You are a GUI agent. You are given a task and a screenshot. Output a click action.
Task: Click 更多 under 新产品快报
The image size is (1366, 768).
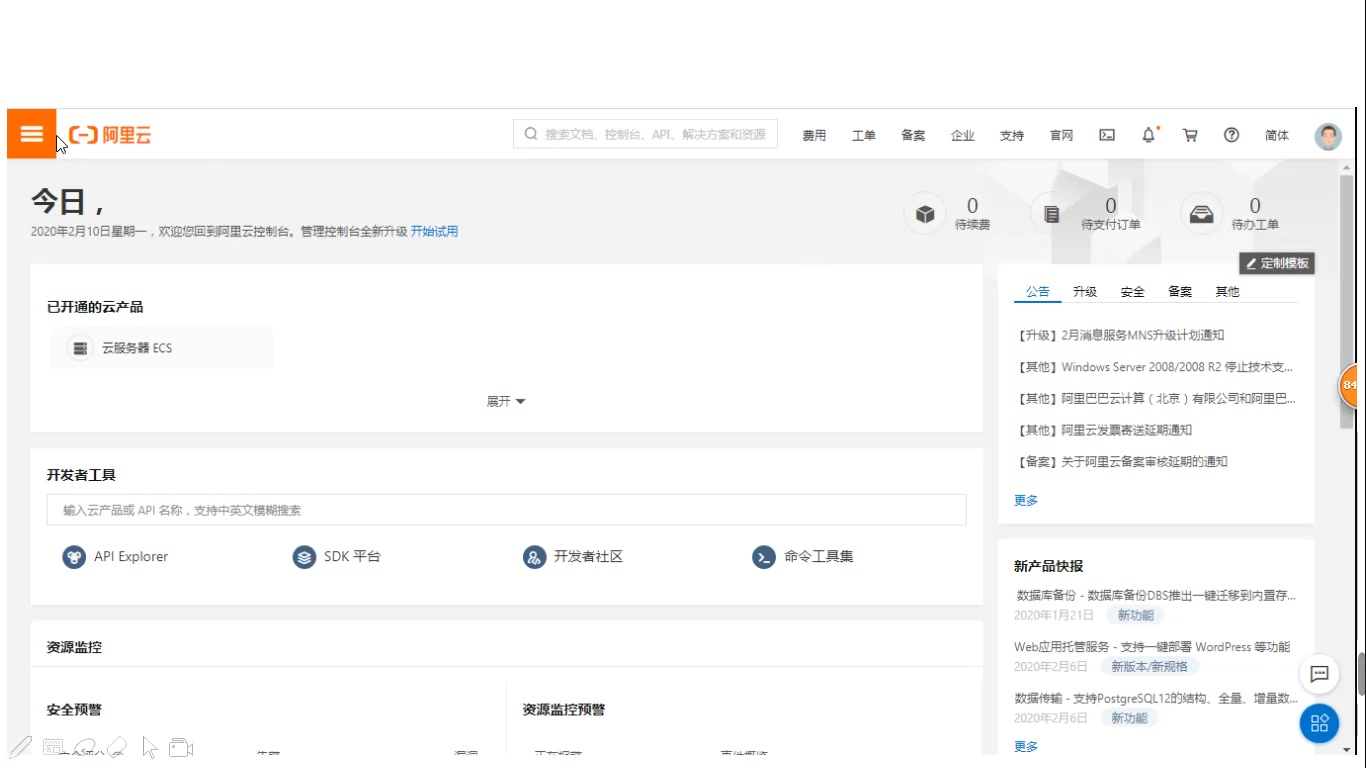[1026, 746]
